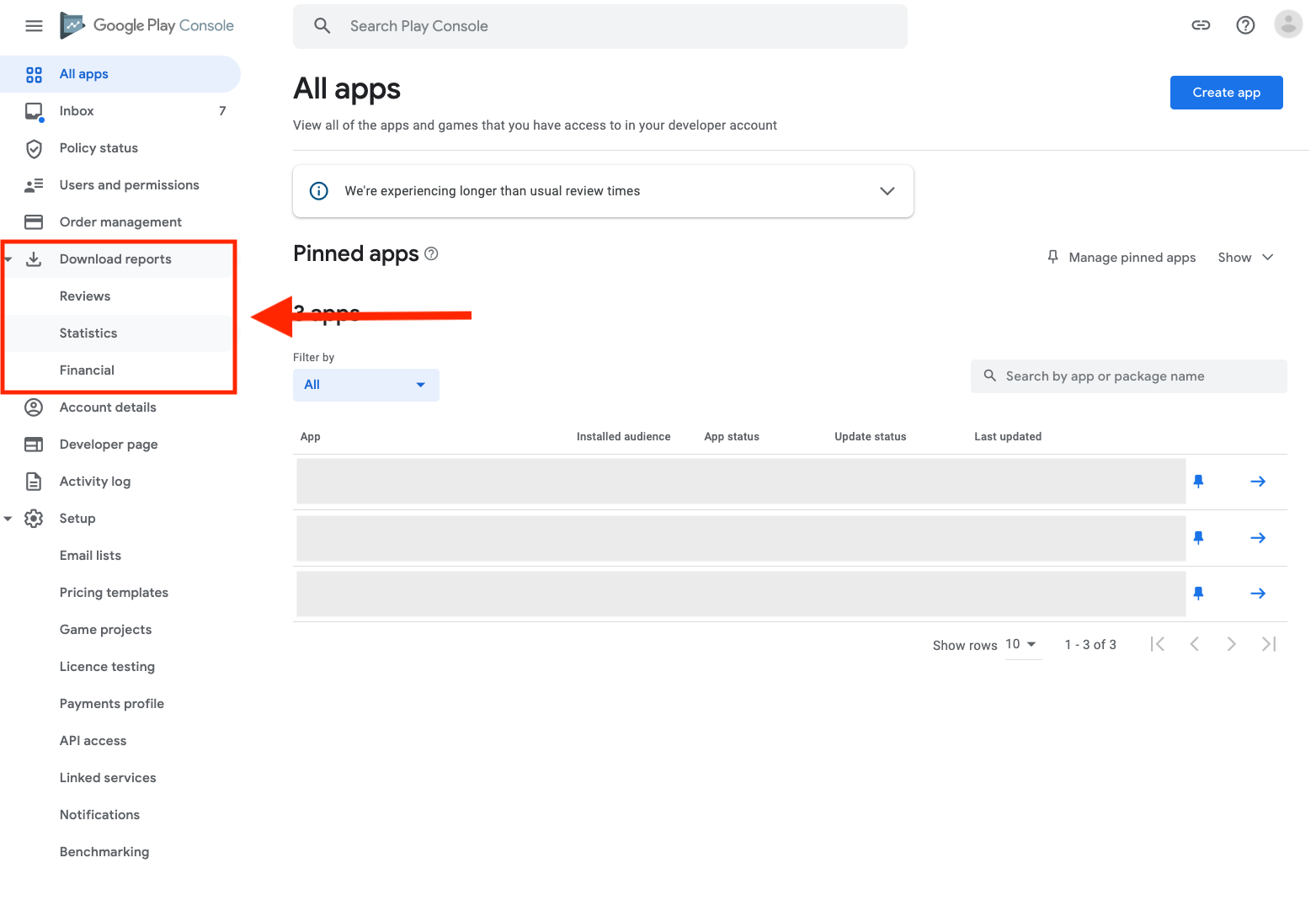Screen dimensions: 1316x911
Task: Open the Filter by All dropdown
Action: coord(366,385)
